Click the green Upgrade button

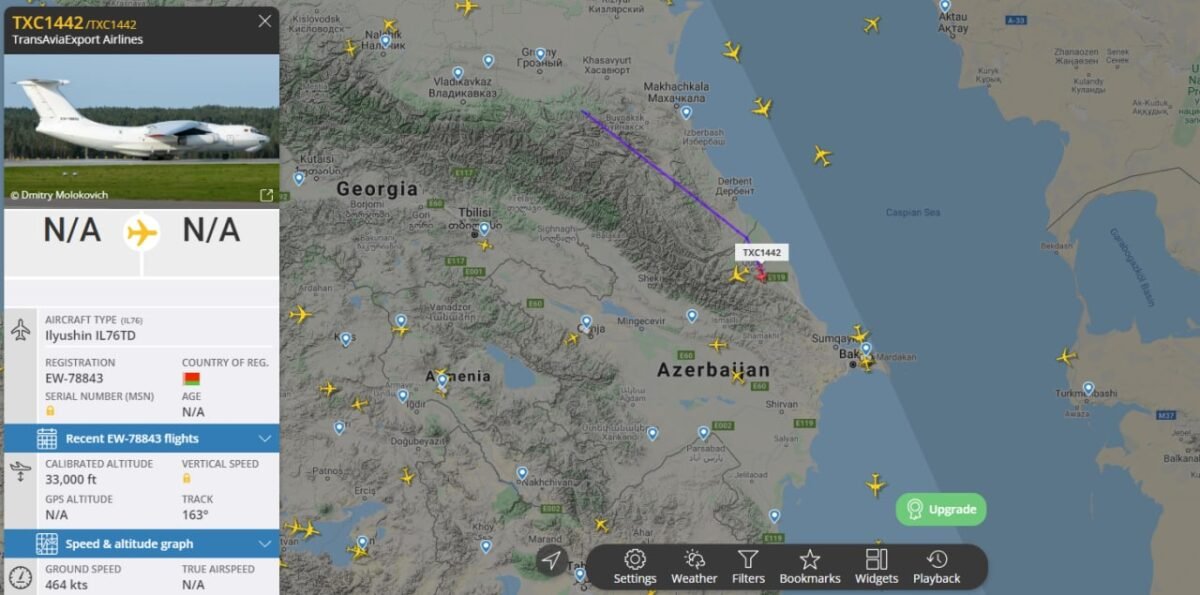coord(941,509)
